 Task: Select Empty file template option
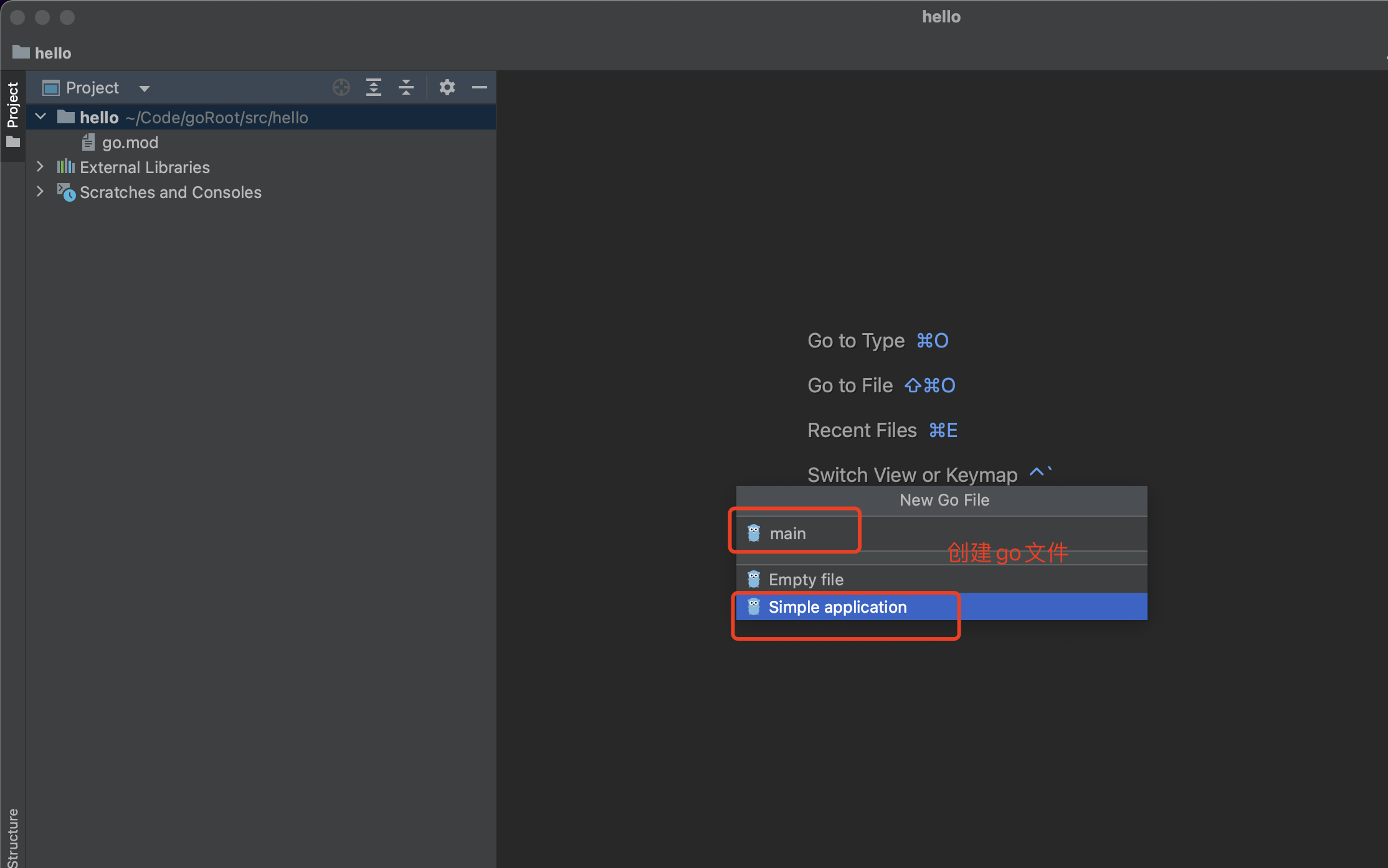(805, 578)
